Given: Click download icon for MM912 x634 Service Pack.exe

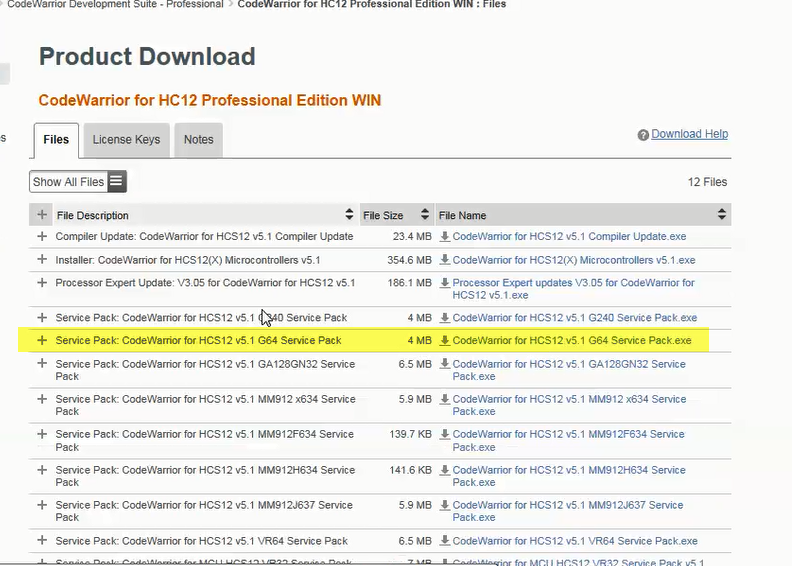Looking at the screenshot, I should pos(444,399).
